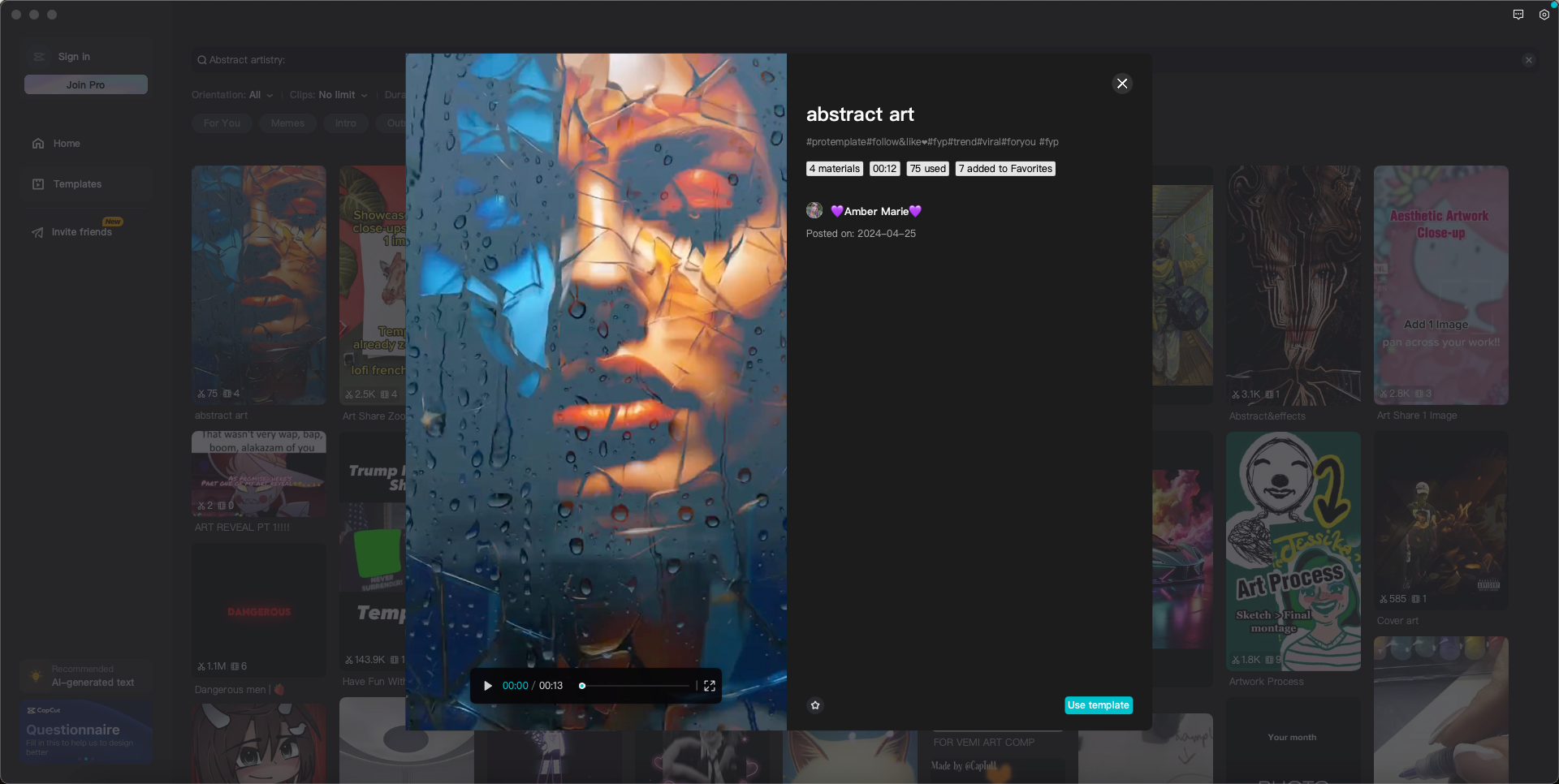Click the Invite friends paper-plane icon
The height and width of the screenshot is (784, 1559).
coord(38,233)
